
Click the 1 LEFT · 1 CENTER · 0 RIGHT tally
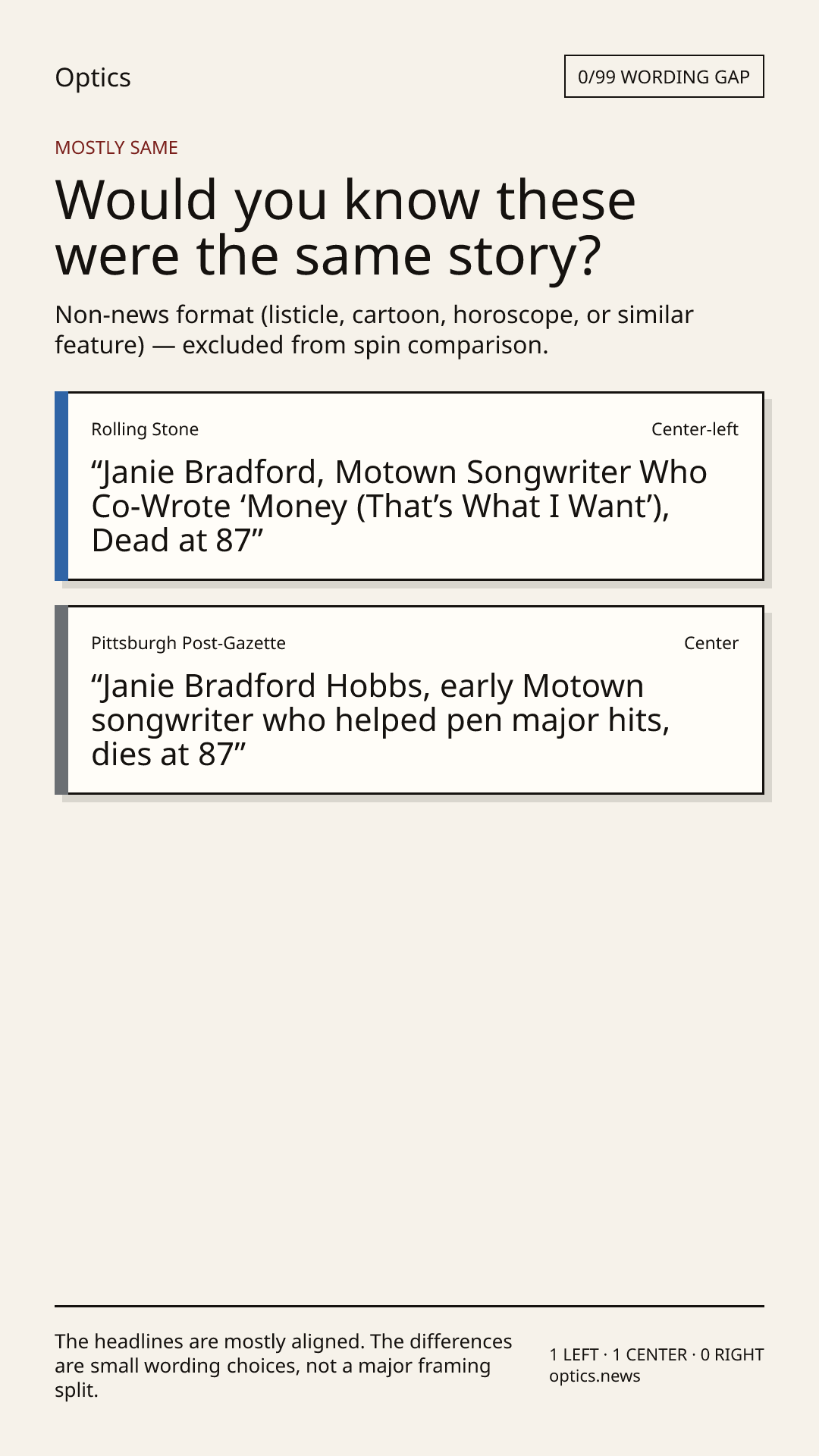(657, 1354)
